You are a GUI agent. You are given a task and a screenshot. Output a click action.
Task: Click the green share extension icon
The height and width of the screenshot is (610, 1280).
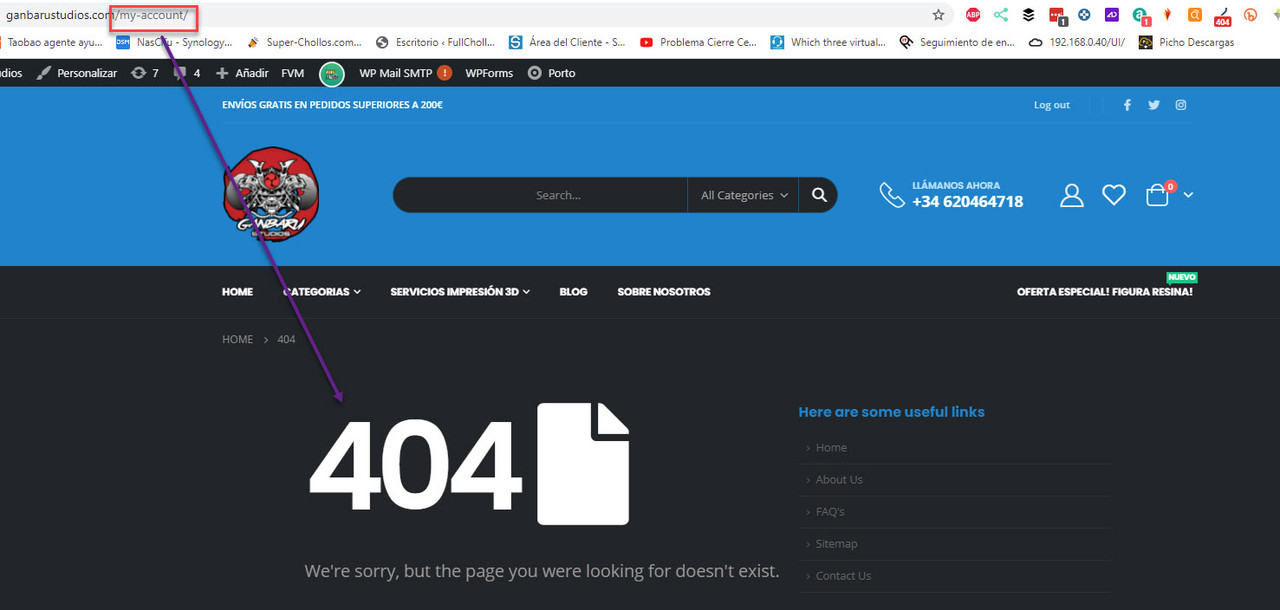click(1001, 15)
